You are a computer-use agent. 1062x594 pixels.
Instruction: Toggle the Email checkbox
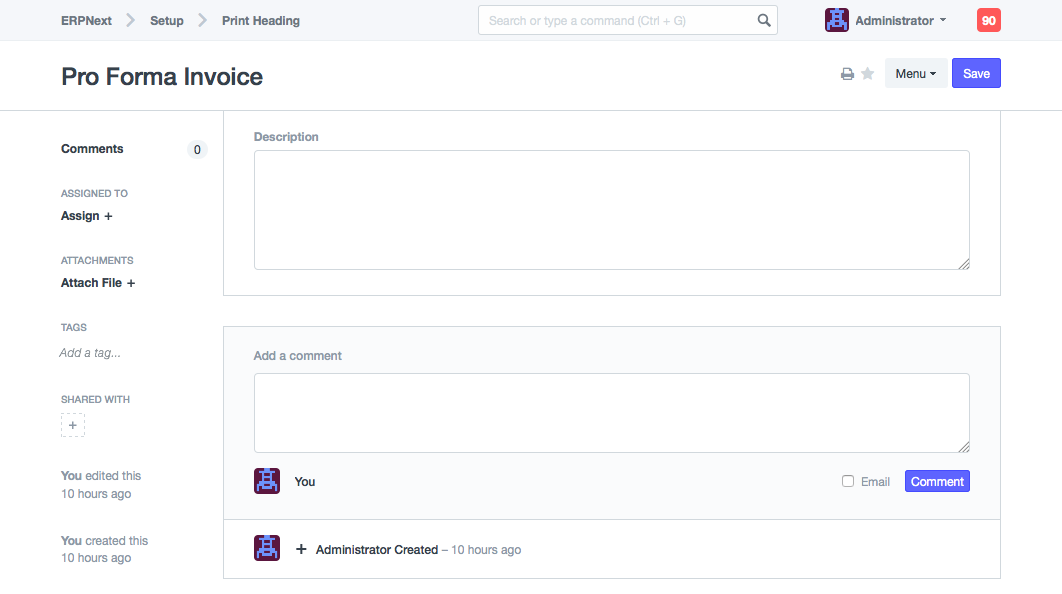[x=848, y=481]
